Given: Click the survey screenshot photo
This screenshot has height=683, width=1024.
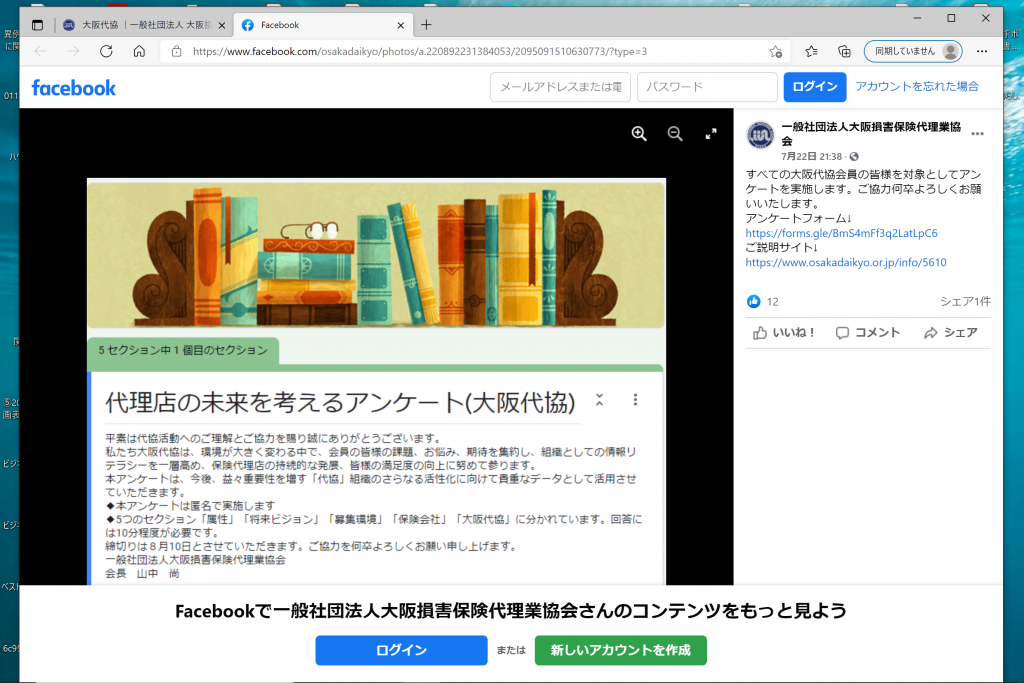Looking at the screenshot, I should tap(376, 381).
